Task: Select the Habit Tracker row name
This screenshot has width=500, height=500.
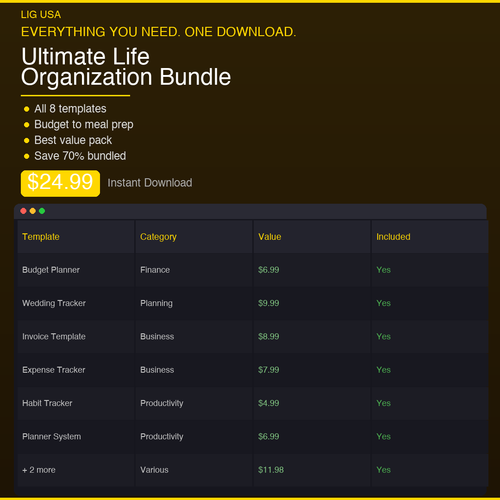Action: (47, 403)
